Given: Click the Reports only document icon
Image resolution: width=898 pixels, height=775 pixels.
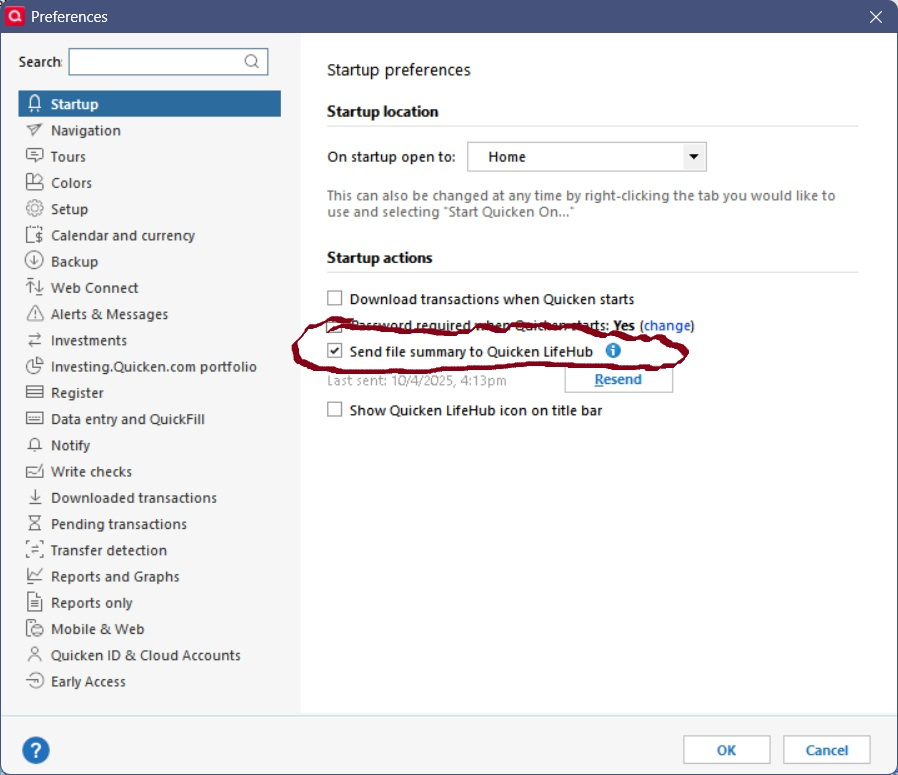Looking at the screenshot, I should click(34, 602).
